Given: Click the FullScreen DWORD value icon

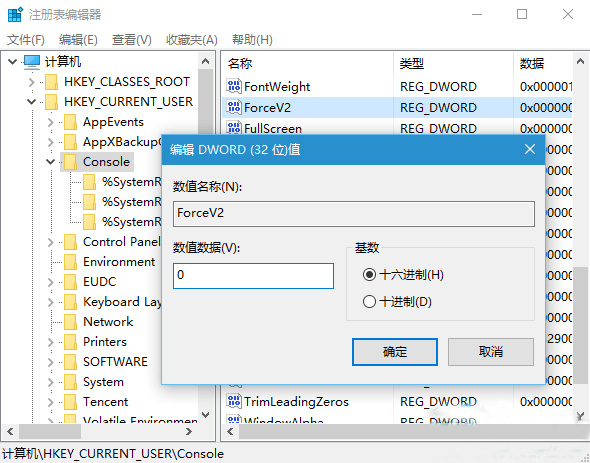Looking at the screenshot, I should (x=234, y=128).
